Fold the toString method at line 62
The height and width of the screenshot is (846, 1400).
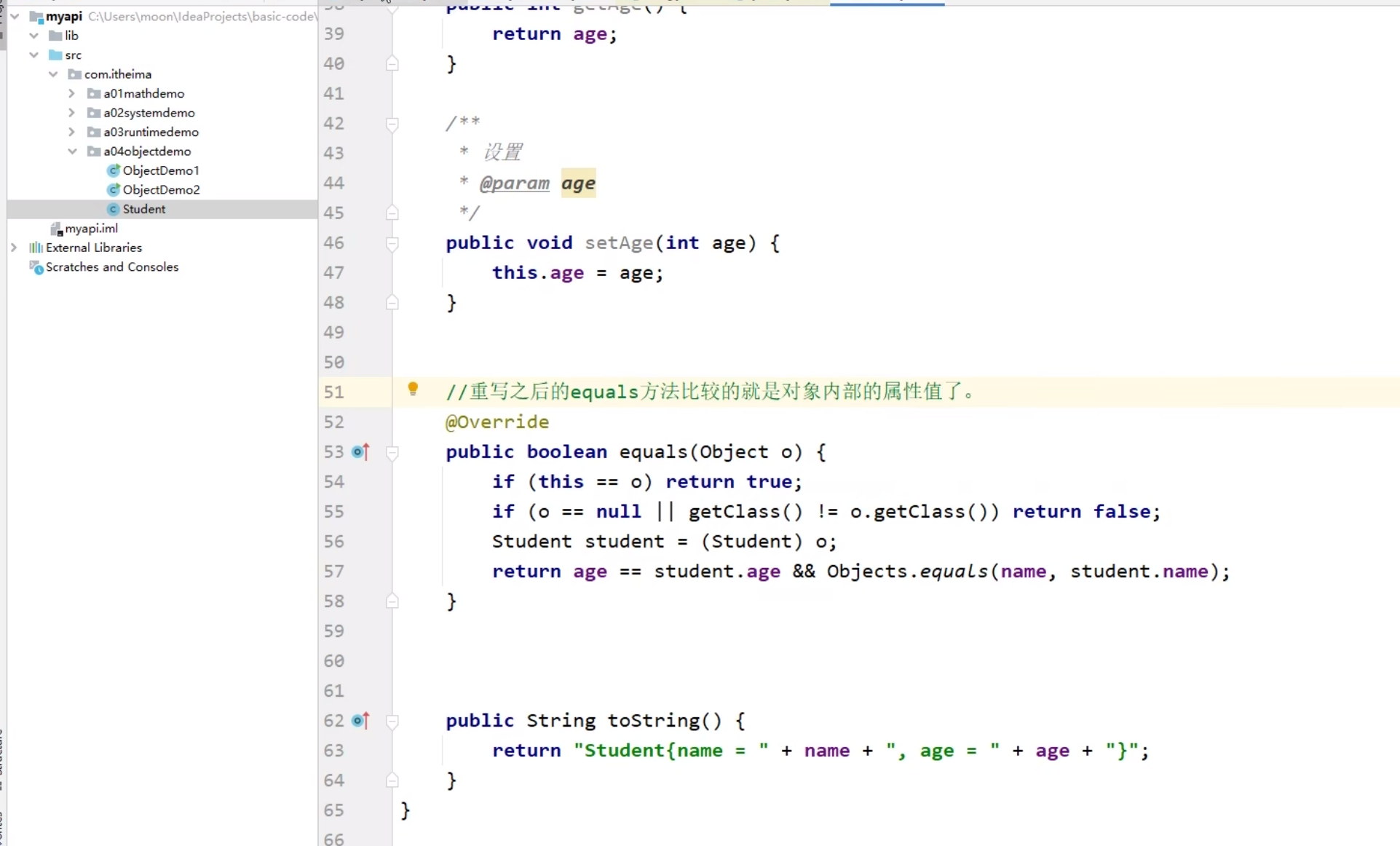[392, 722]
